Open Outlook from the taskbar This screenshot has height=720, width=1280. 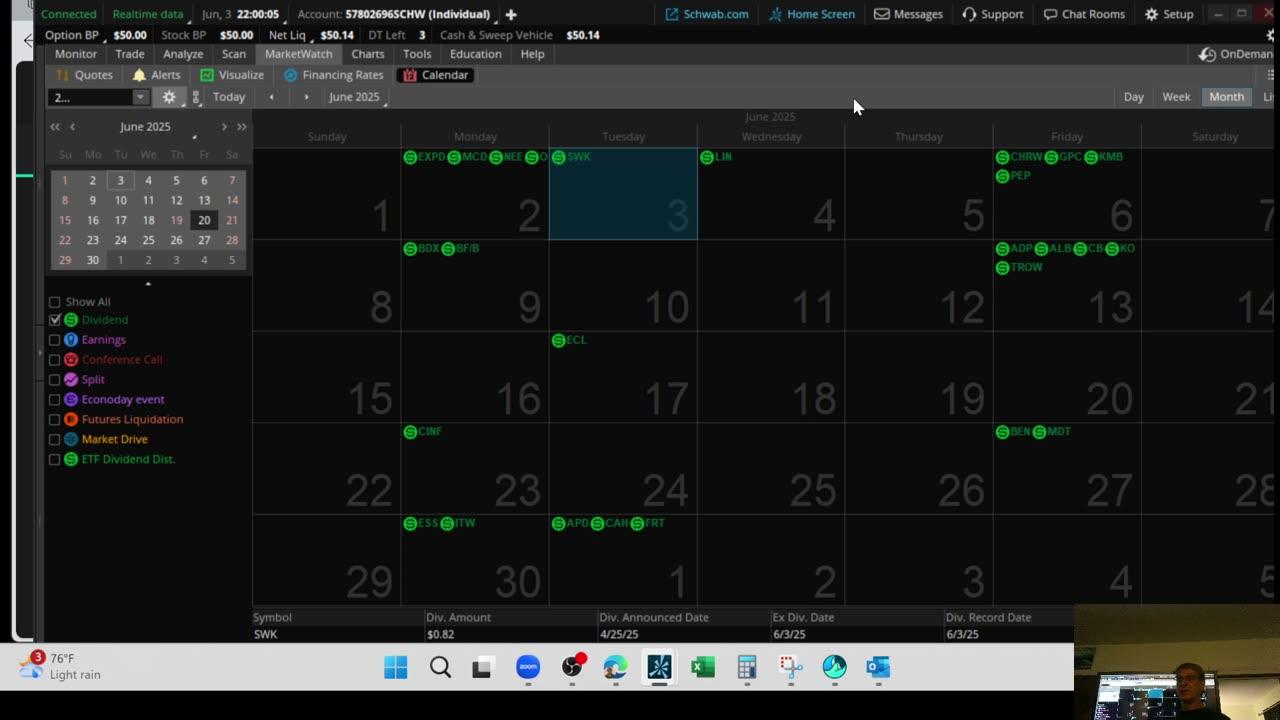point(878,667)
